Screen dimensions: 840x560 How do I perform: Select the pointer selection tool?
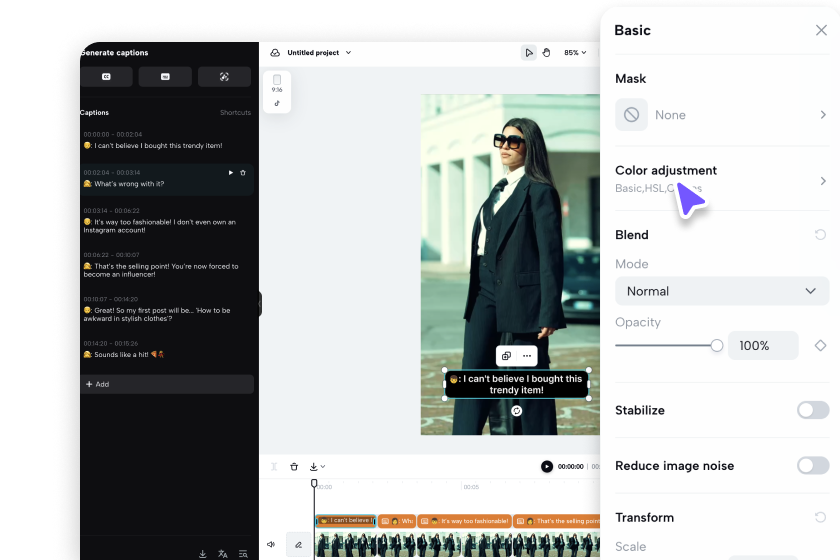click(528, 53)
